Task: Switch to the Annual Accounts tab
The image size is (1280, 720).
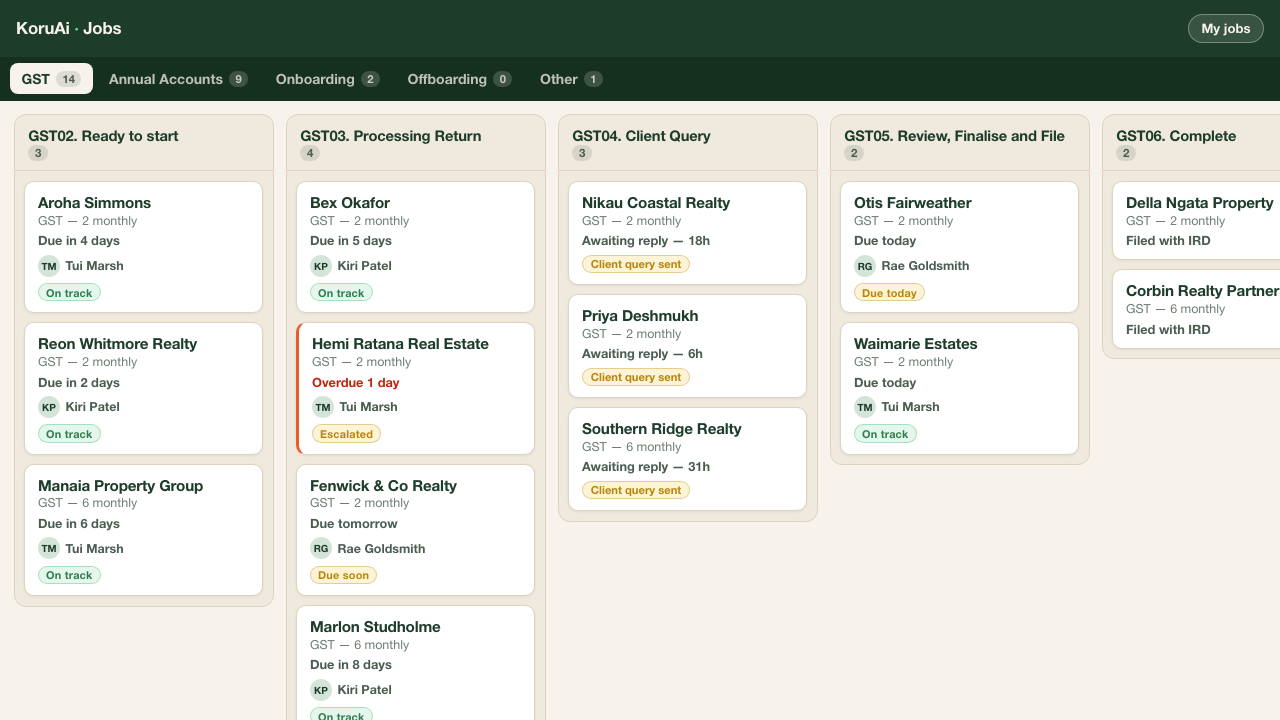Action: pos(178,79)
